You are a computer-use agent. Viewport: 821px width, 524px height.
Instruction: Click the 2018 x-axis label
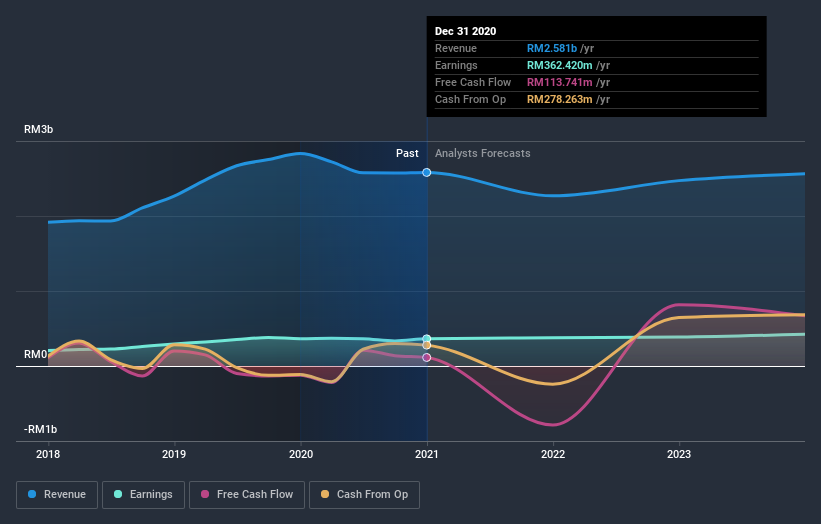point(48,454)
